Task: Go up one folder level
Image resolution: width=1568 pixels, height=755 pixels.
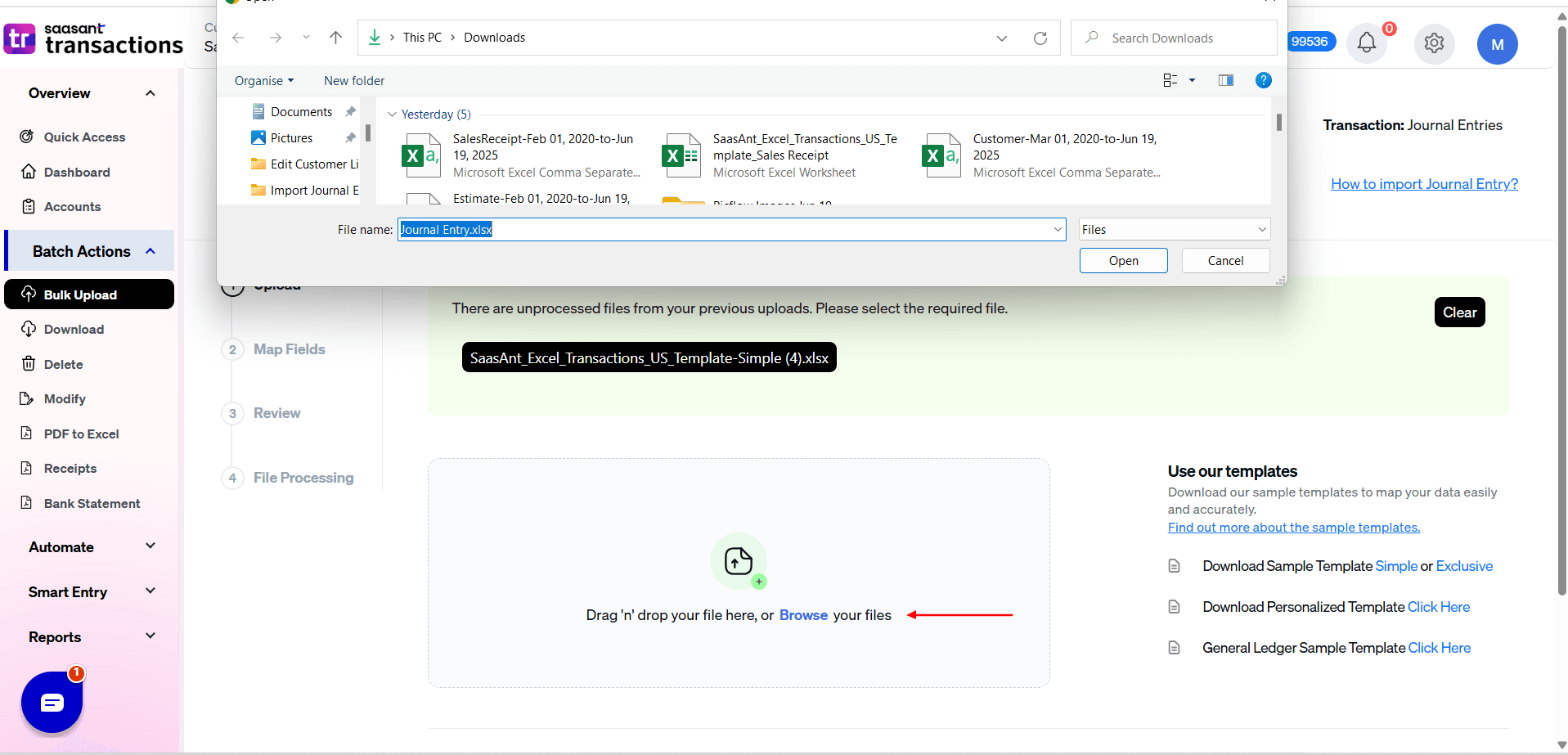Action: pos(335,38)
